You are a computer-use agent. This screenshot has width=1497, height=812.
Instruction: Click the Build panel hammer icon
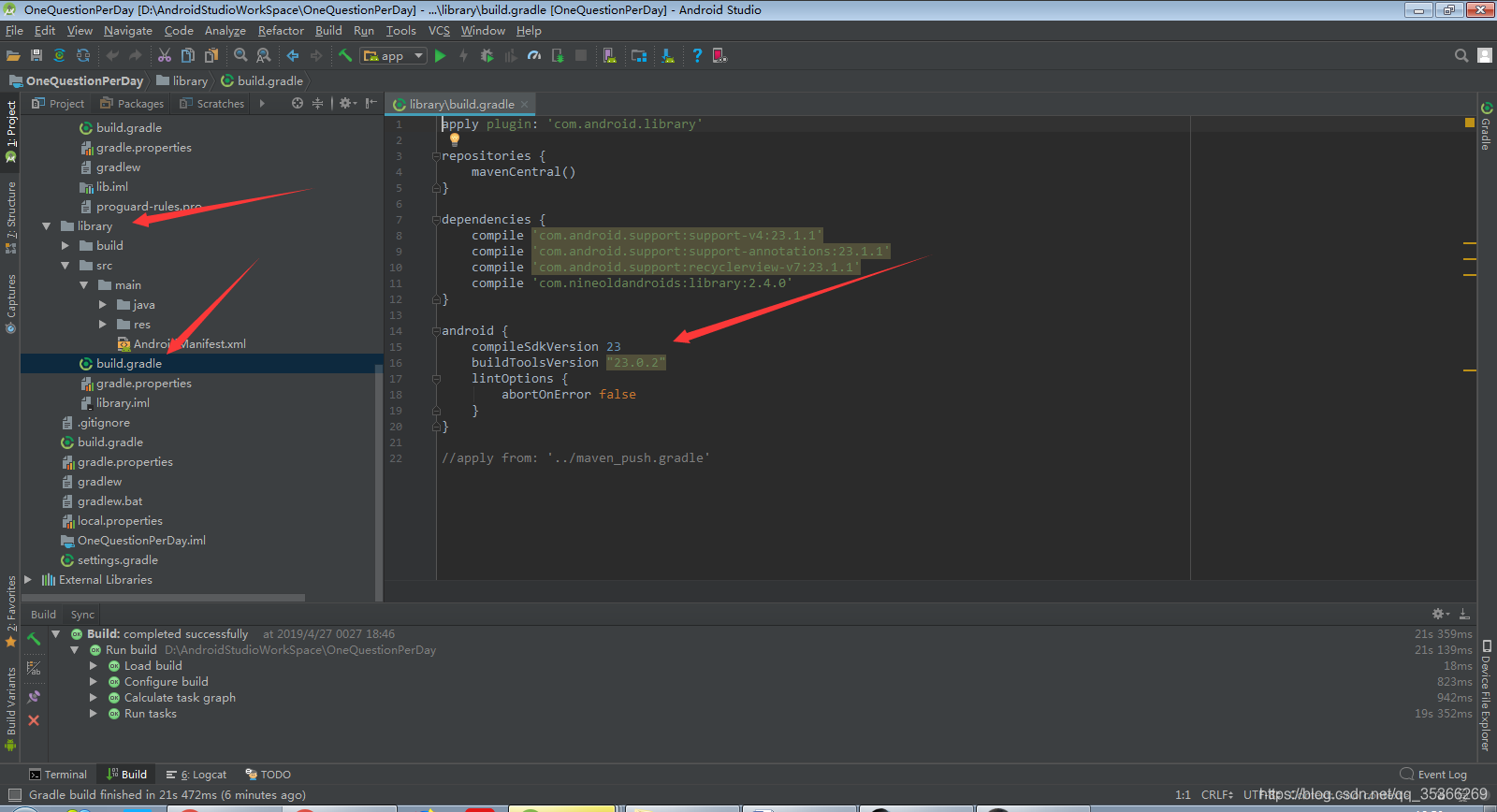(x=34, y=639)
